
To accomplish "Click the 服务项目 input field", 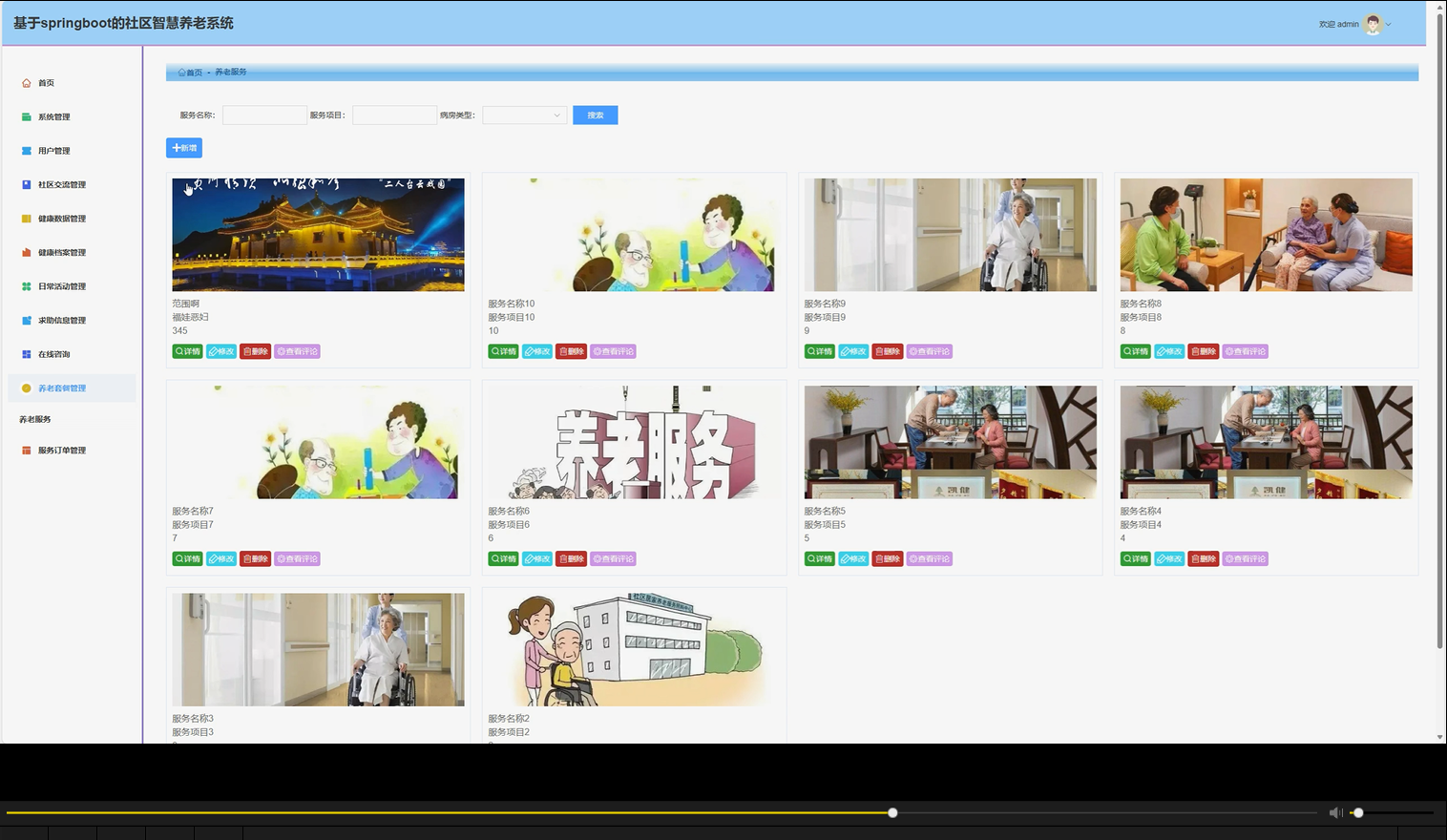I will [x=394, y=115].
